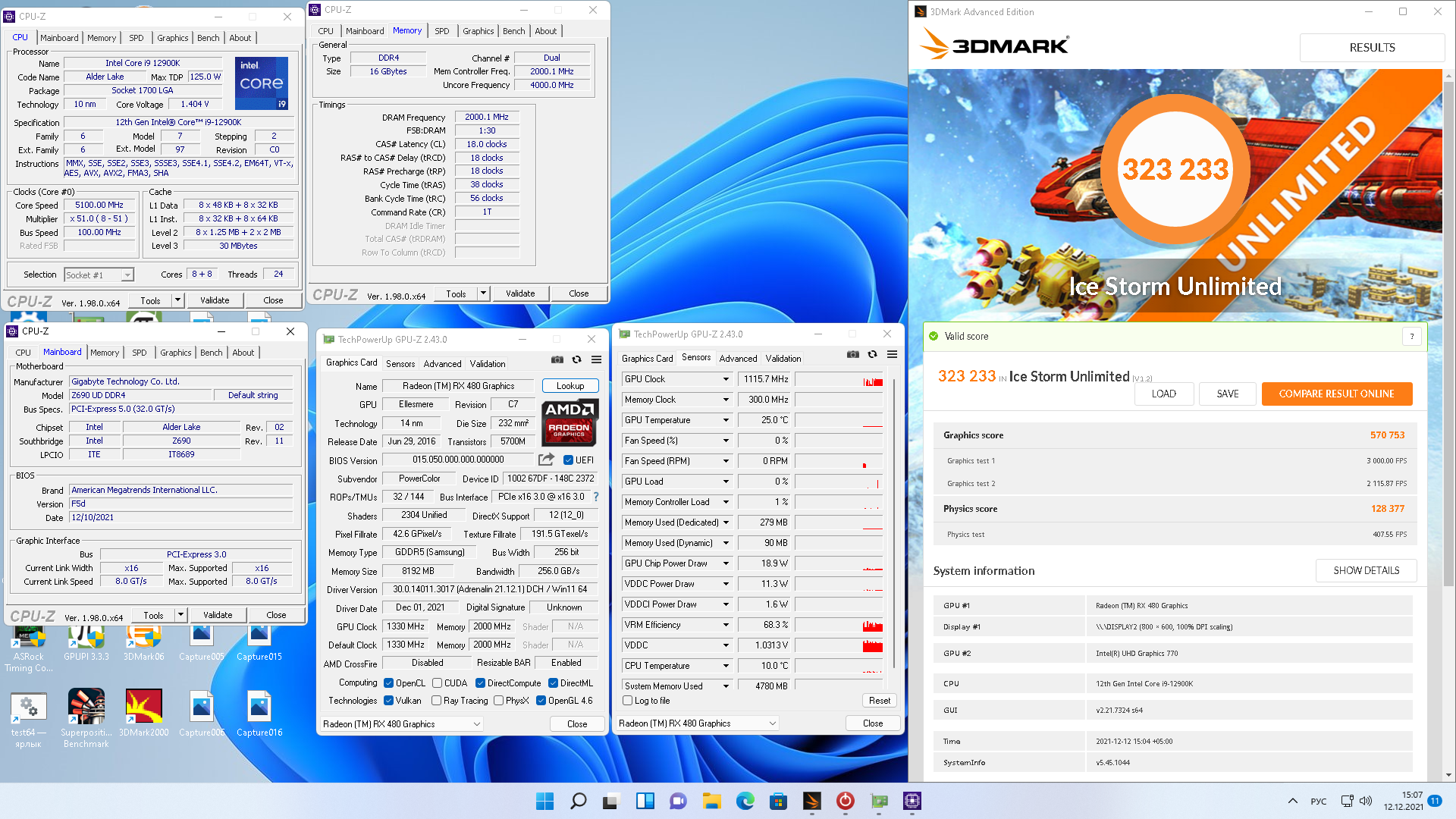1456x819 pixels.
Task: Open Microsoft Edge from taskbar
Action: 745,801
